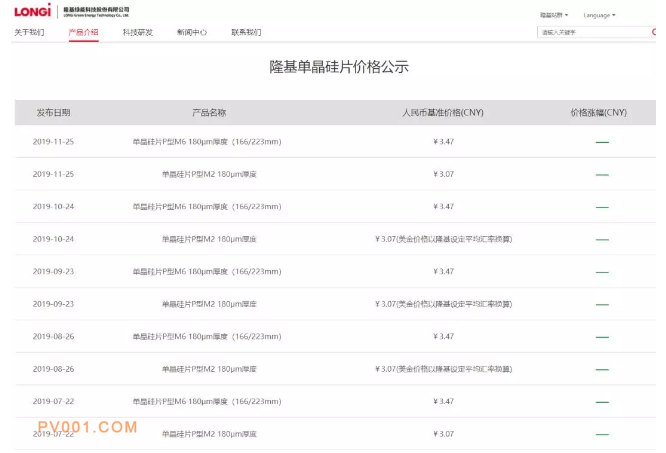Click the ¥3.47 price for 2019-07-22
The image size is (666, 453).
coord(443,402)
